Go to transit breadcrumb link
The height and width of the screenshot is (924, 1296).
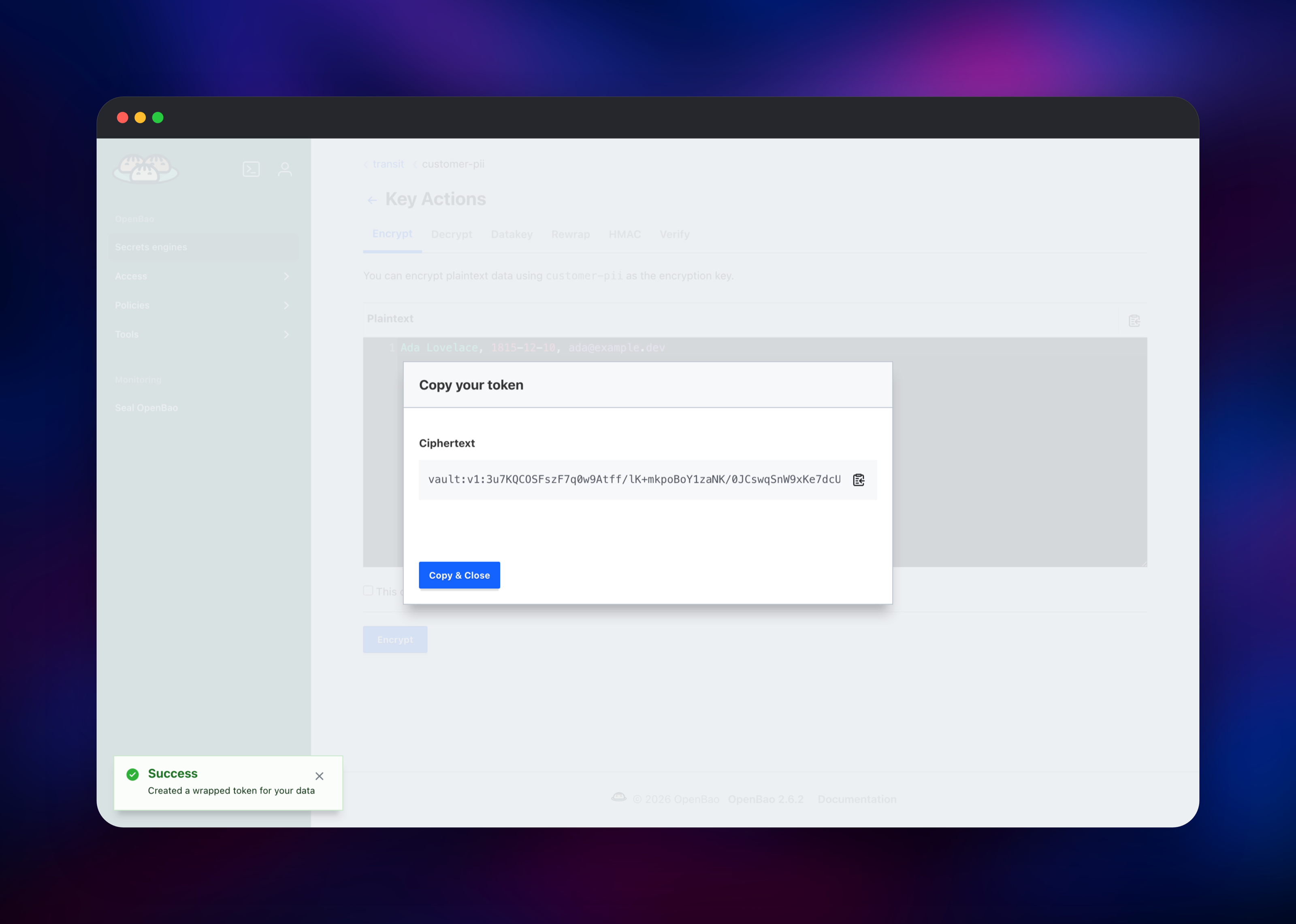(x=388, y=164)
